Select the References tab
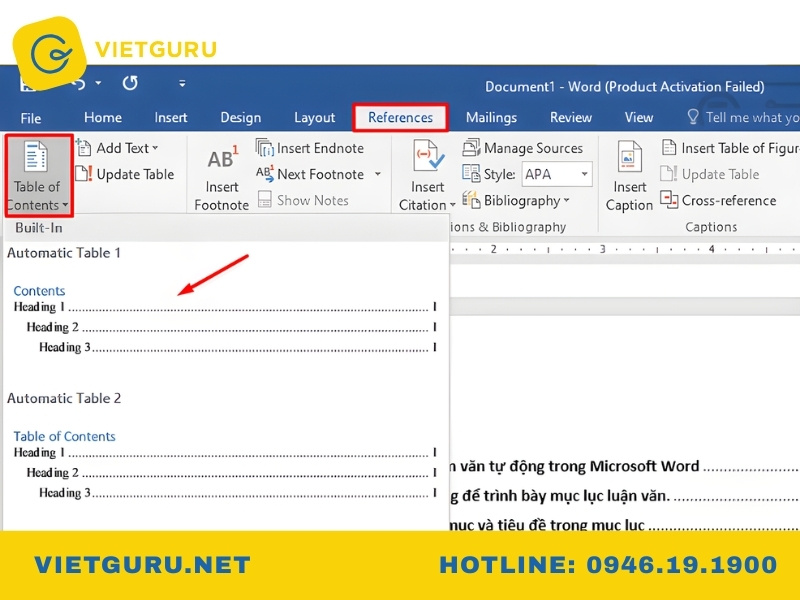Screen dimensions: 800x600 (401, 118)
